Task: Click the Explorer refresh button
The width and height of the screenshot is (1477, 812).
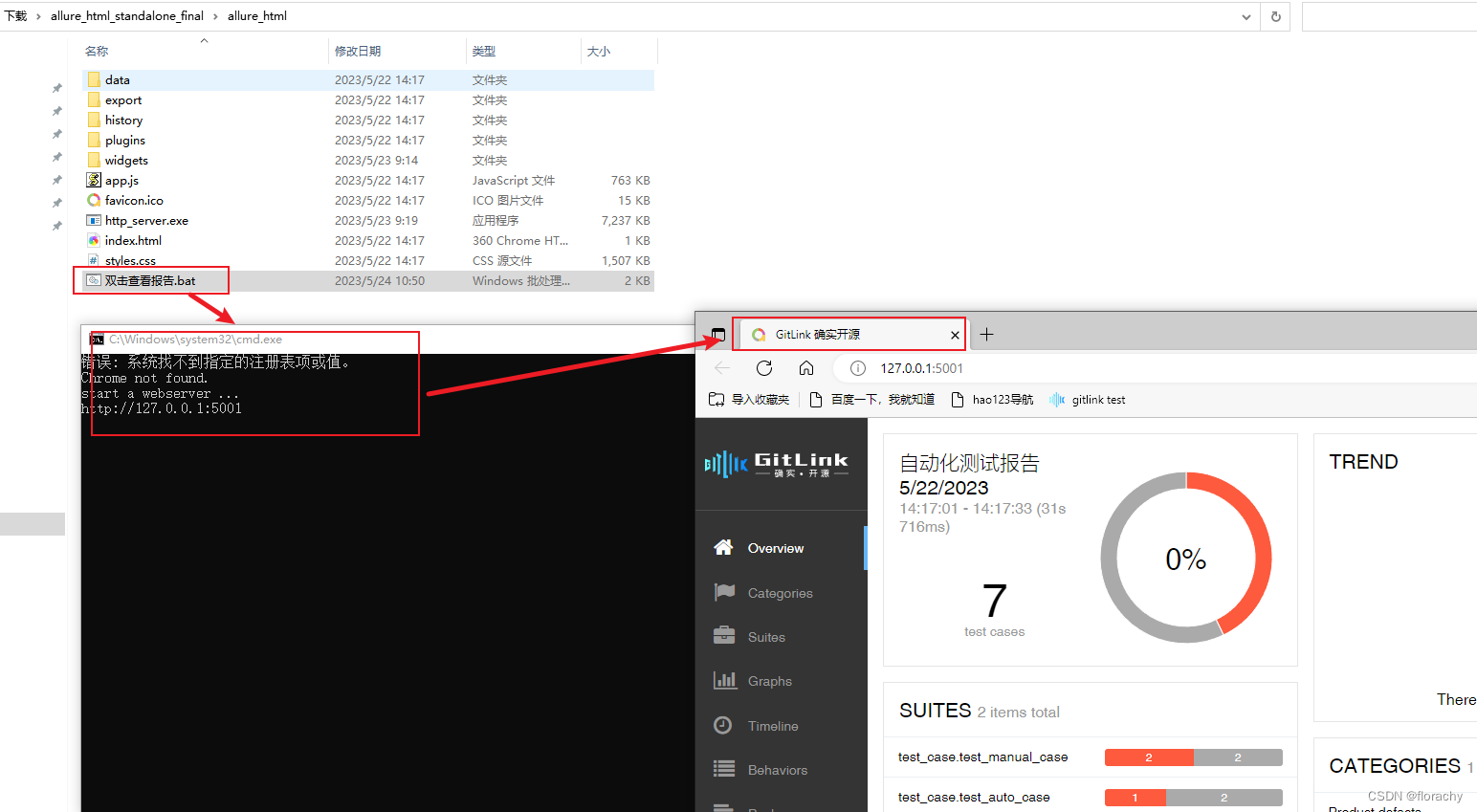Action: [1275, 16]
